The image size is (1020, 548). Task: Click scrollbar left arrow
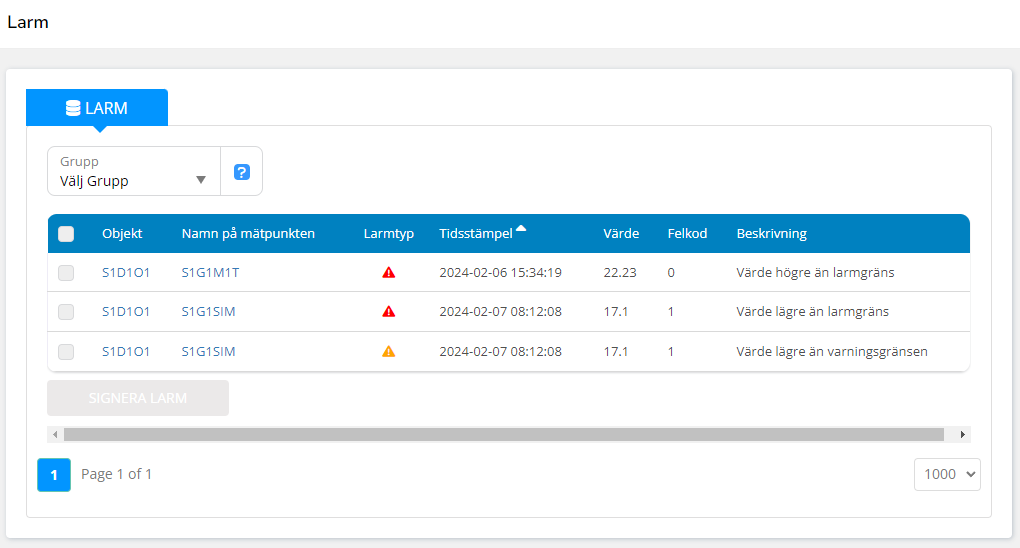coord(56,435)
